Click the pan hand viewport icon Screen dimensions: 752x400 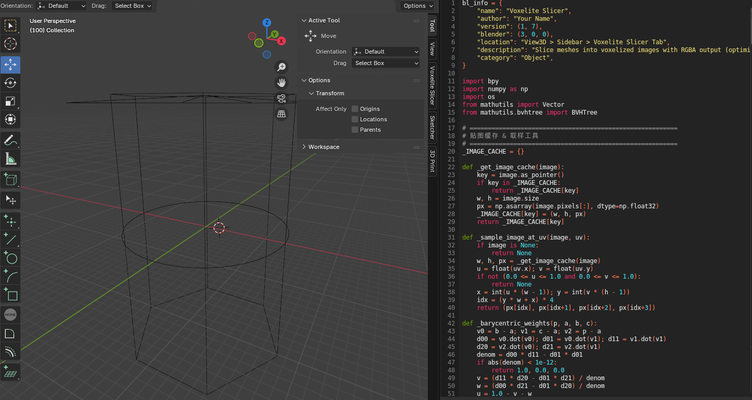point(282,82)
